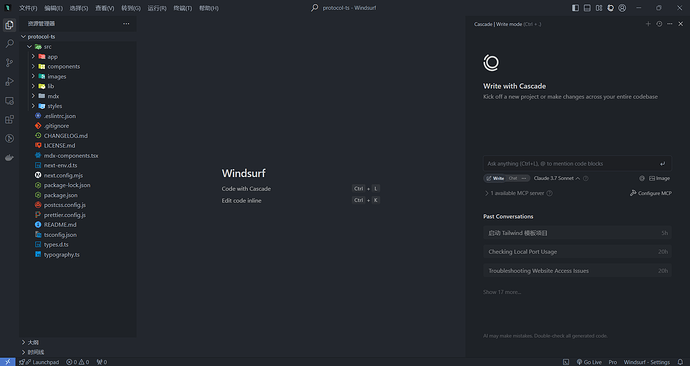Open the Source Control view

coord(9,62)
